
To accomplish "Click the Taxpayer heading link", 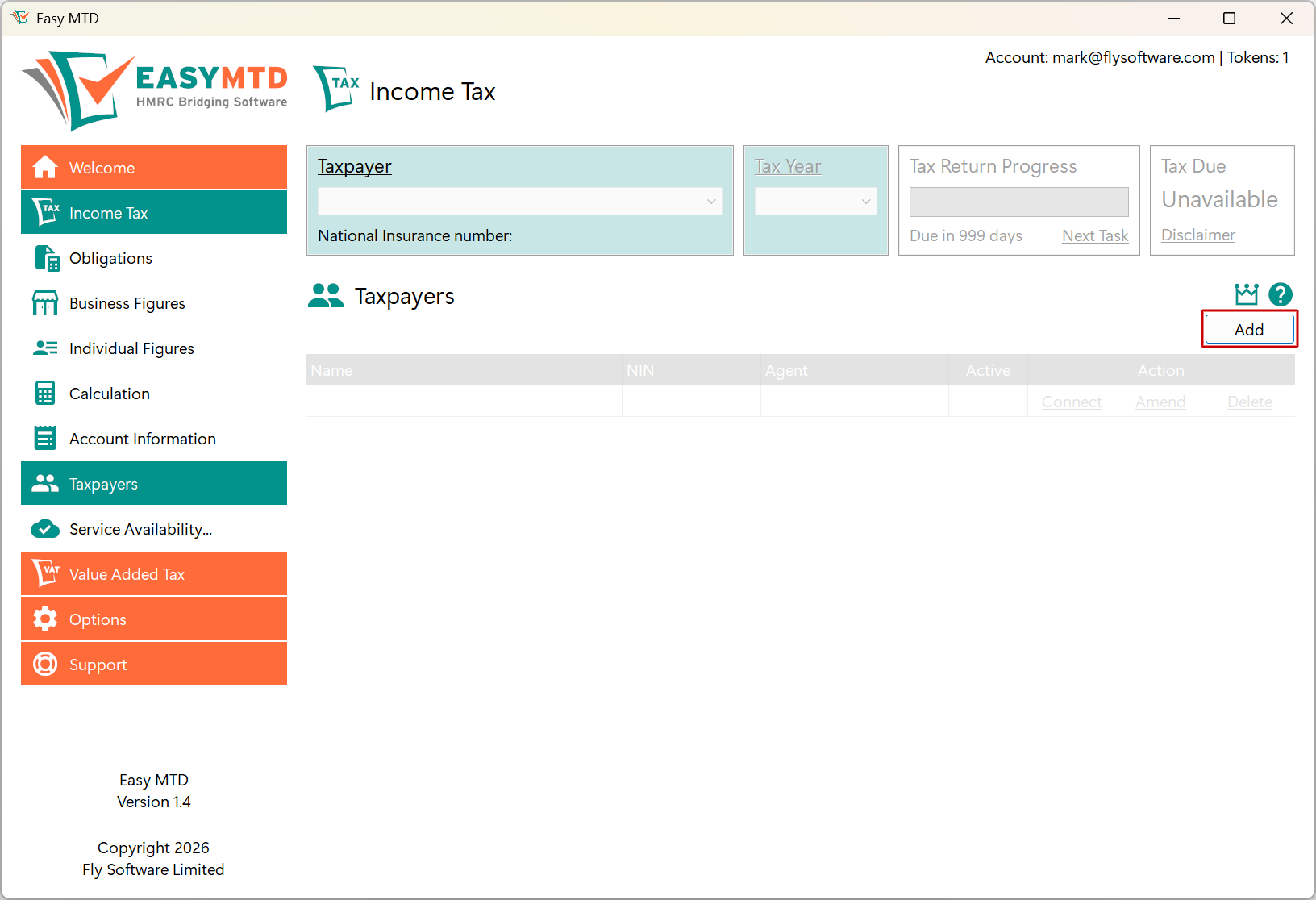I will click(355, 166).
